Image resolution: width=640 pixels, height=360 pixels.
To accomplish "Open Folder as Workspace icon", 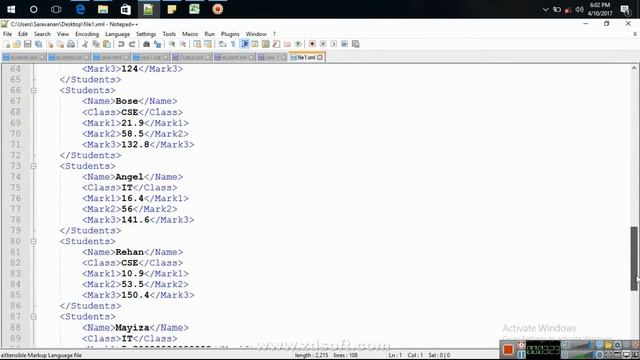I will pos(287,44).
